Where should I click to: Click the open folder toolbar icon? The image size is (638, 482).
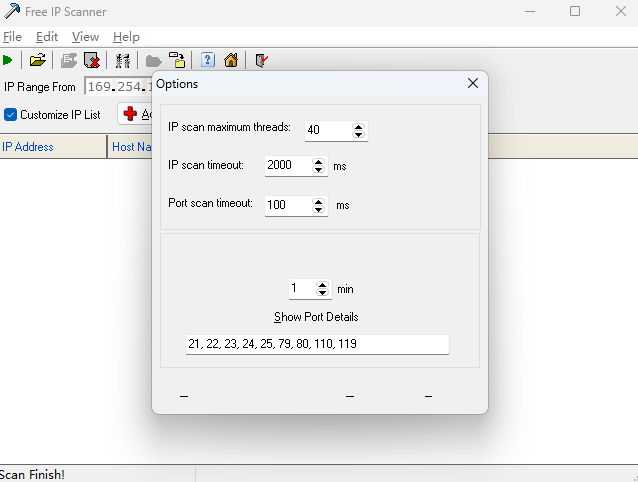coord(38,61)
